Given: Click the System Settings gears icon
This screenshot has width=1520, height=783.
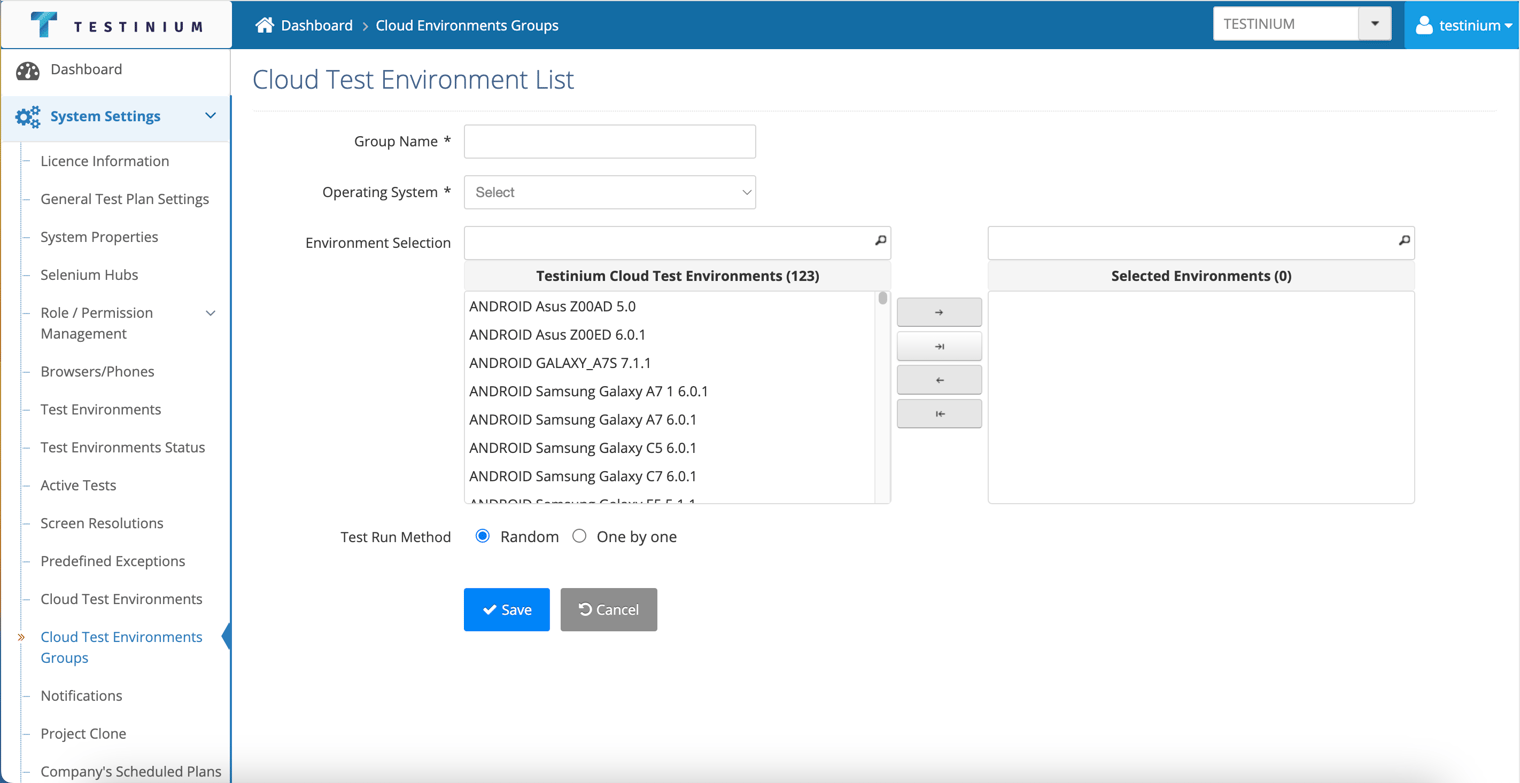Looking at the screenshot, I should (x=28, y=117).
